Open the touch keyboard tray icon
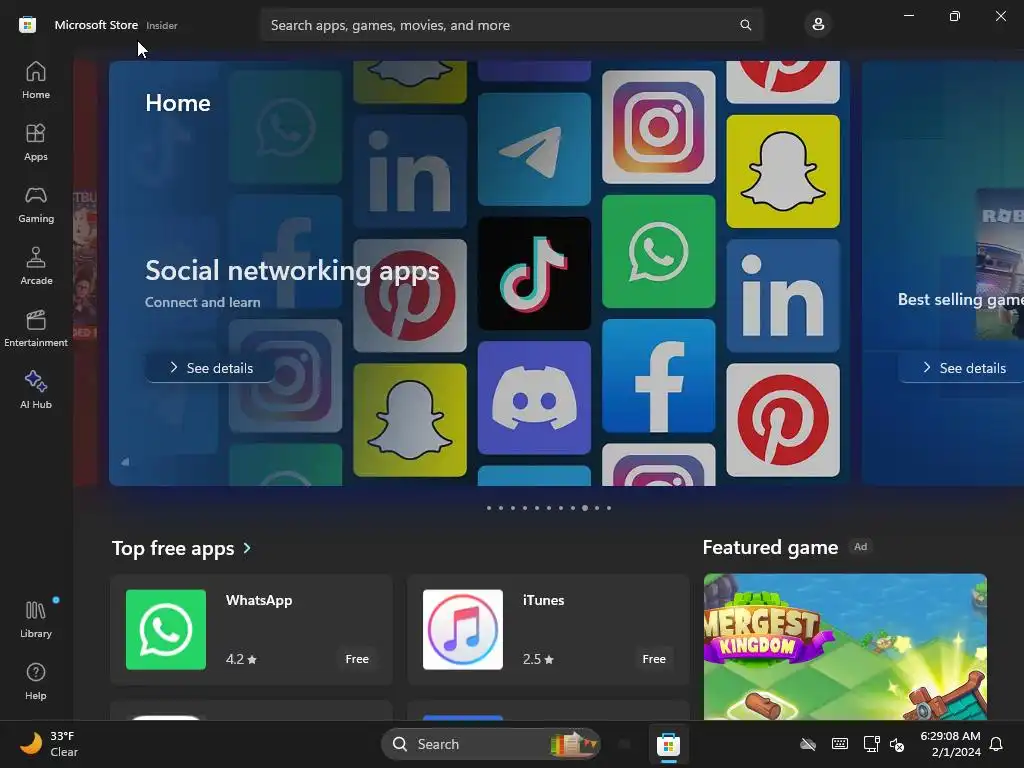This screenshot has width=1024, height=768. pos(840,744)
